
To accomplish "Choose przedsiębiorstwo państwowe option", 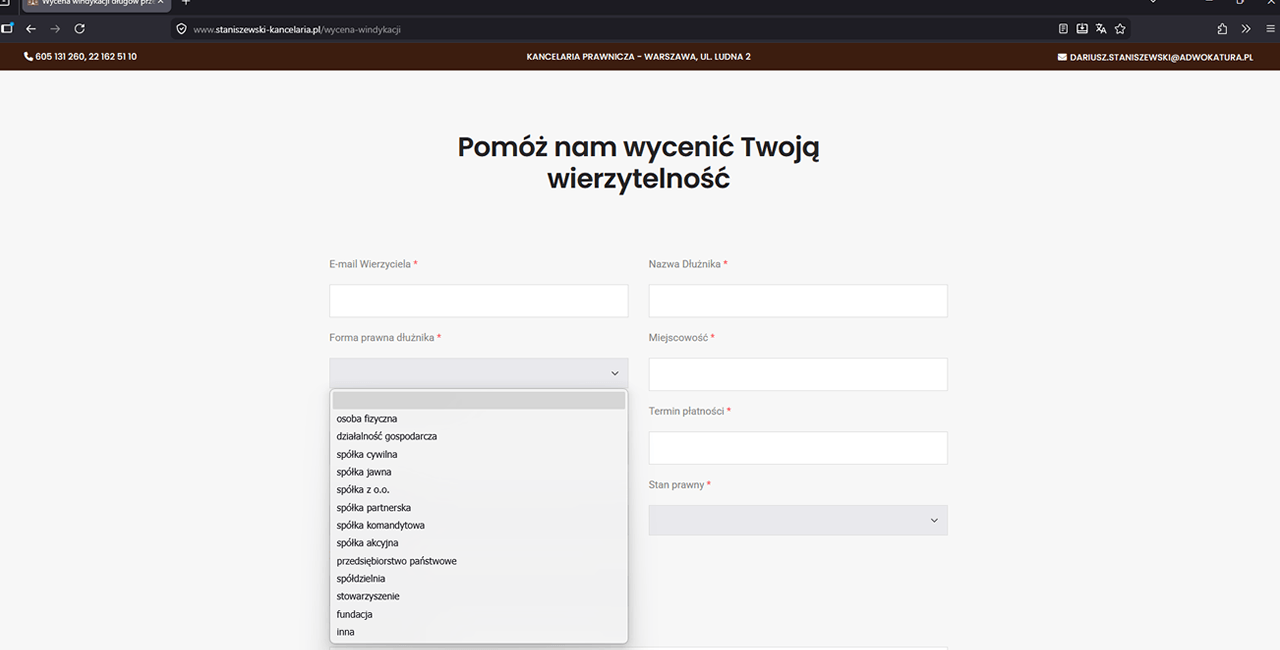I will 479,561.
